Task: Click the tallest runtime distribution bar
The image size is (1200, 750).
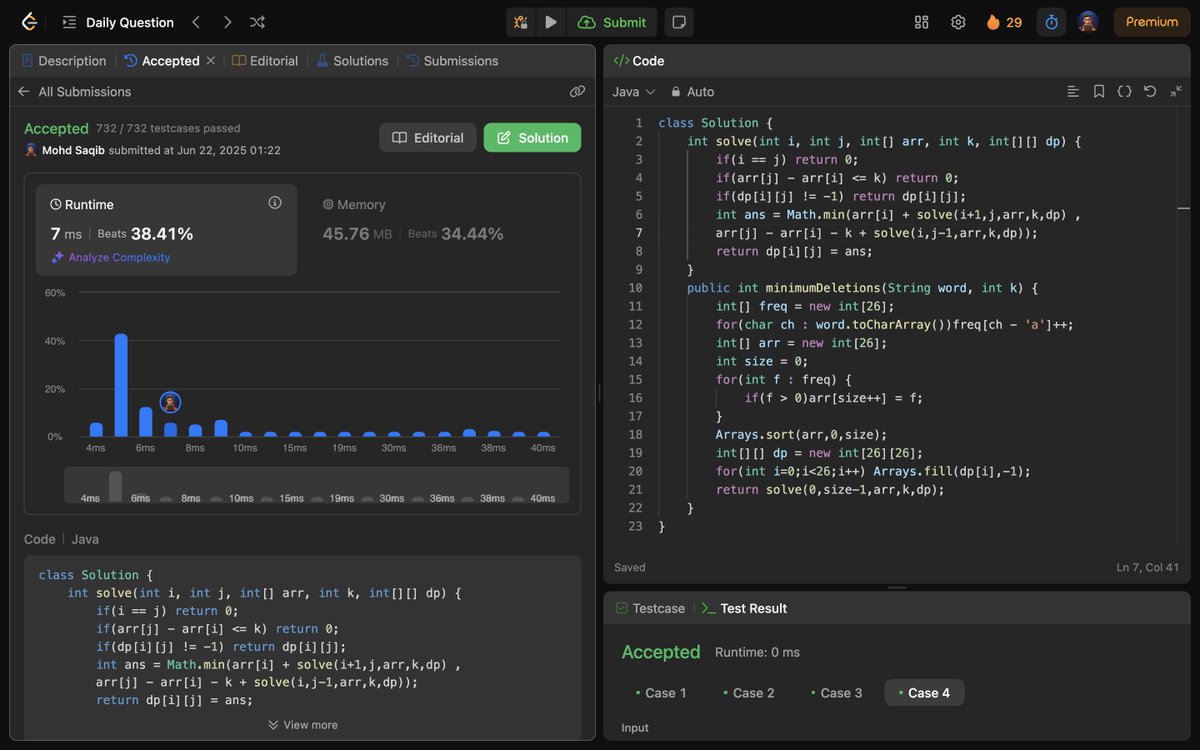Action: coord(121,385)
